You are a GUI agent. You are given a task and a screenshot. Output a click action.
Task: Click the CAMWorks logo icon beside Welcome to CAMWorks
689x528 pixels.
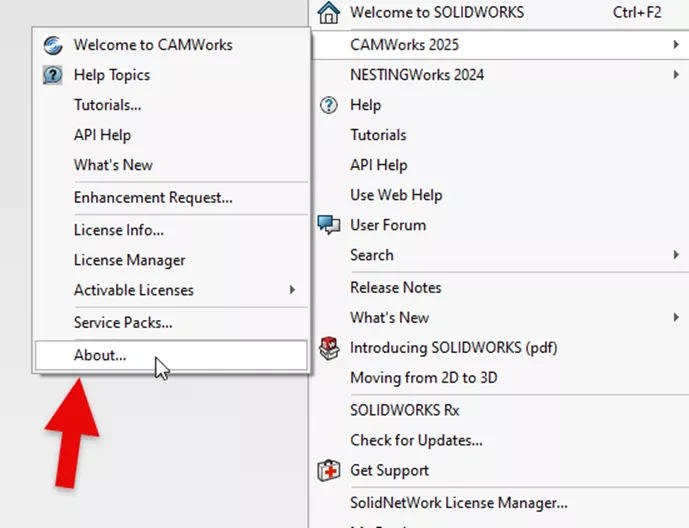(53, 45)
